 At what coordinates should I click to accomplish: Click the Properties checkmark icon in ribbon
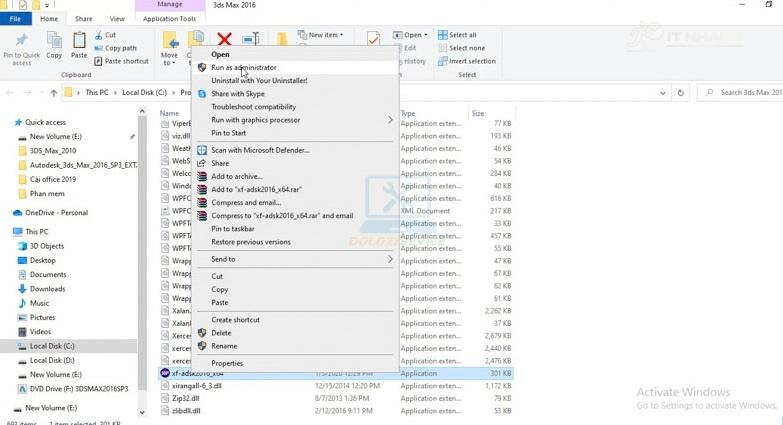[373, 39]
